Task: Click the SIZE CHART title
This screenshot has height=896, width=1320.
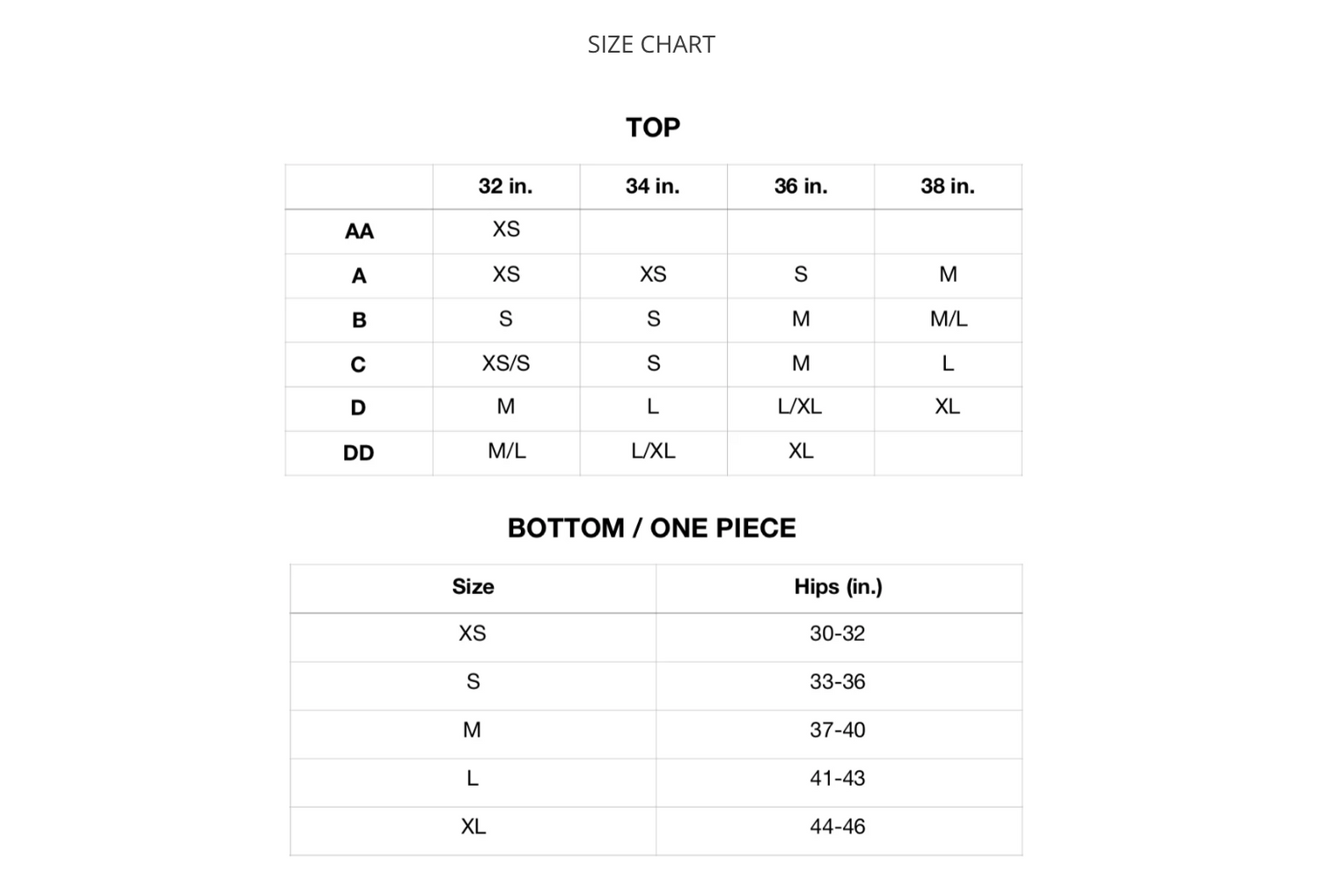Action: pyautogui.click(x=651, y=45)
